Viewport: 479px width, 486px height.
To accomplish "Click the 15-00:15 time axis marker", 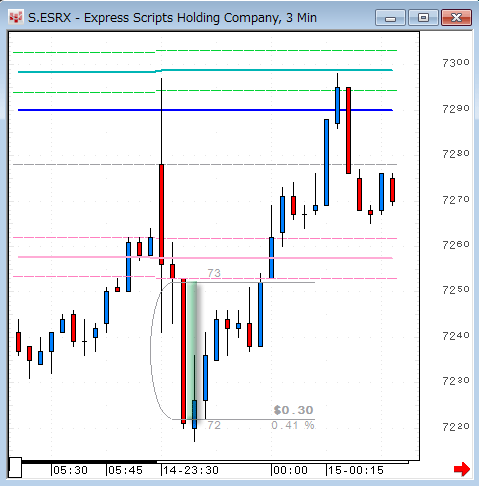I will [356, 470].
